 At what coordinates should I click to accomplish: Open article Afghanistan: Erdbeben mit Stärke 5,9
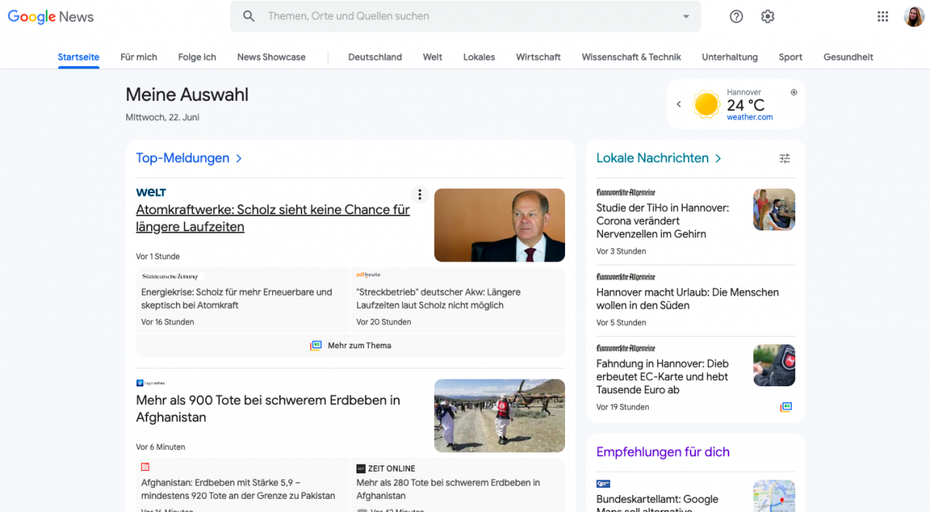coord(238,489)
